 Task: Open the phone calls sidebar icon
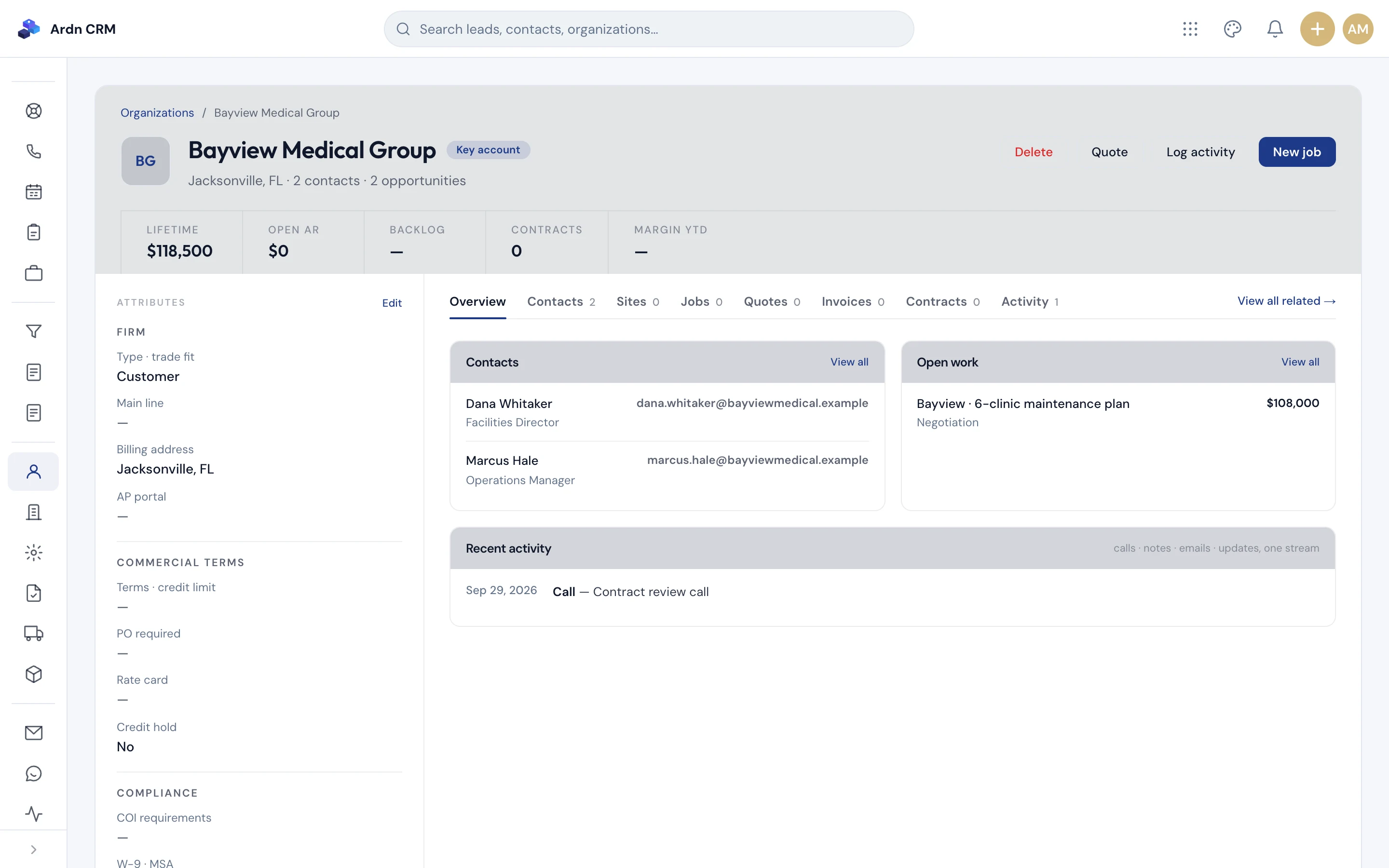tap(33, 151)
